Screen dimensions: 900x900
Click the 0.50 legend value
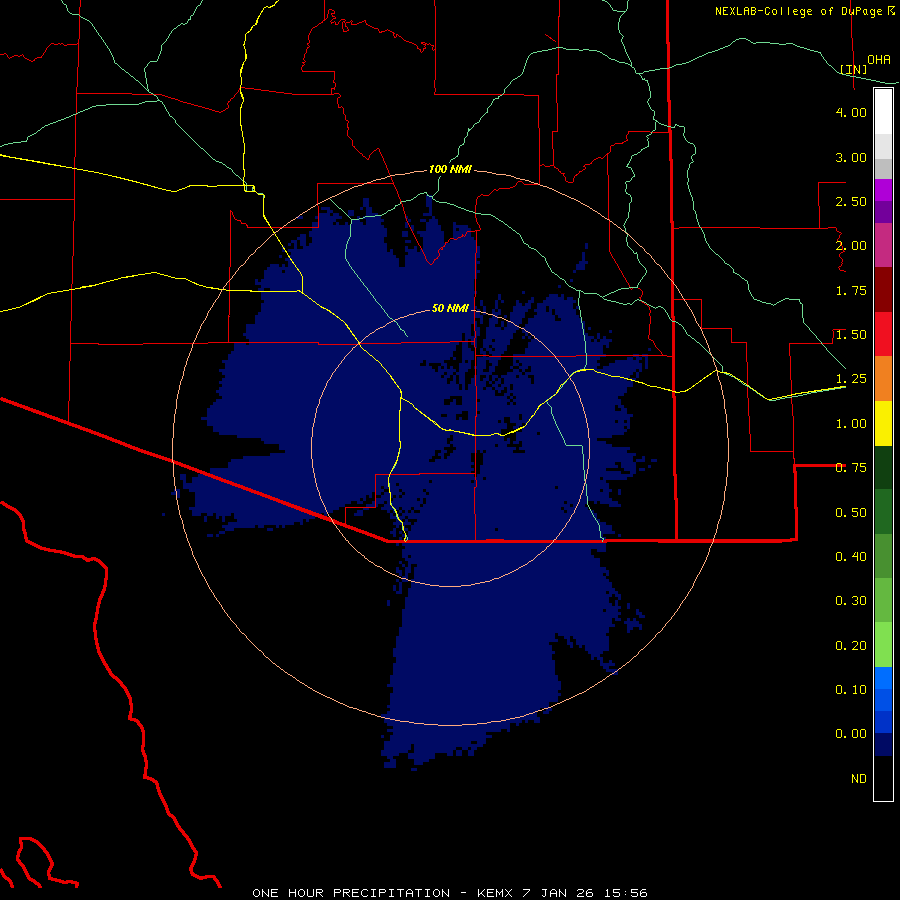point(851,513)
